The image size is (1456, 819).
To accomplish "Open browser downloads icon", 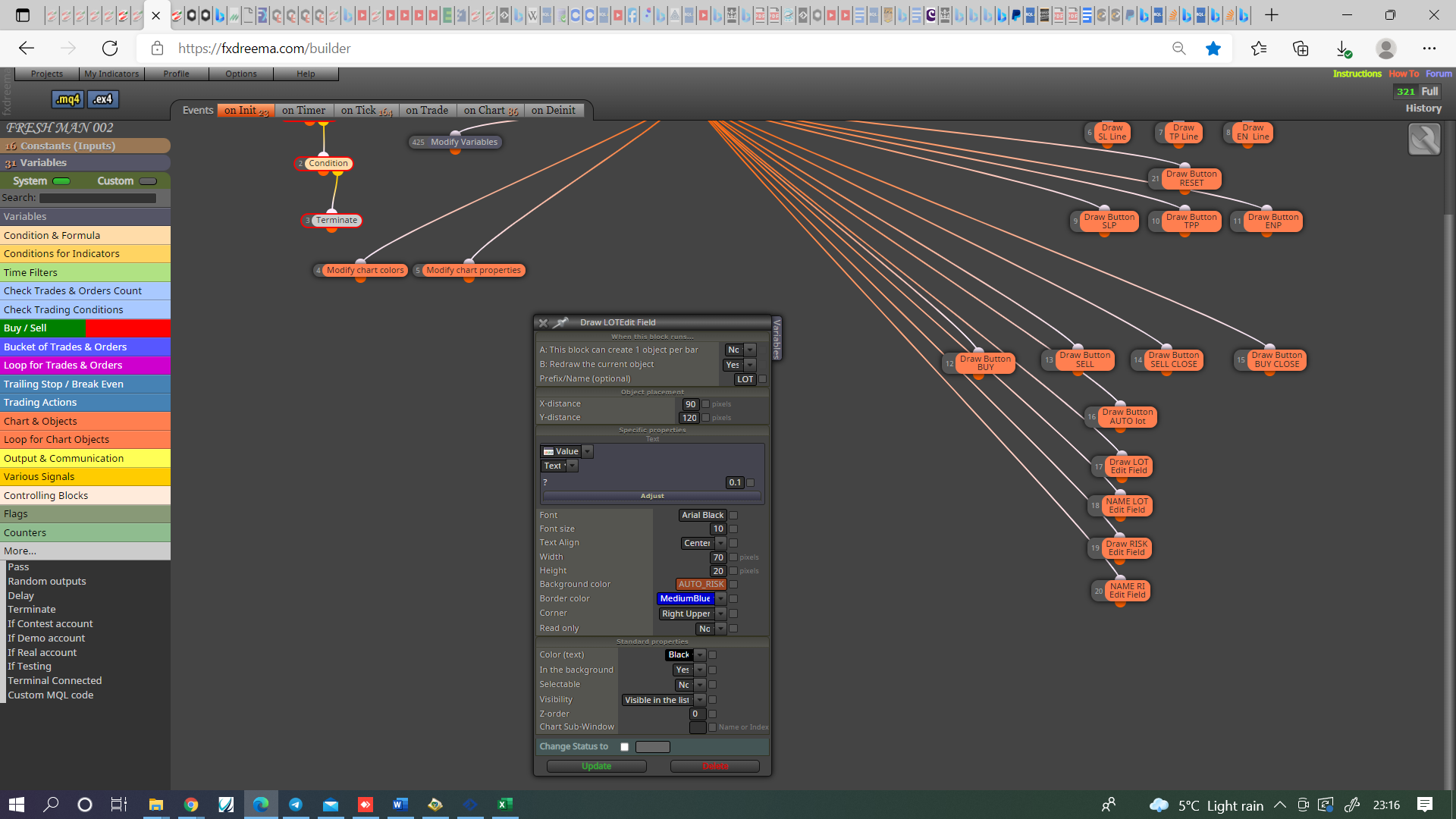I will (x=1343, y=49).
